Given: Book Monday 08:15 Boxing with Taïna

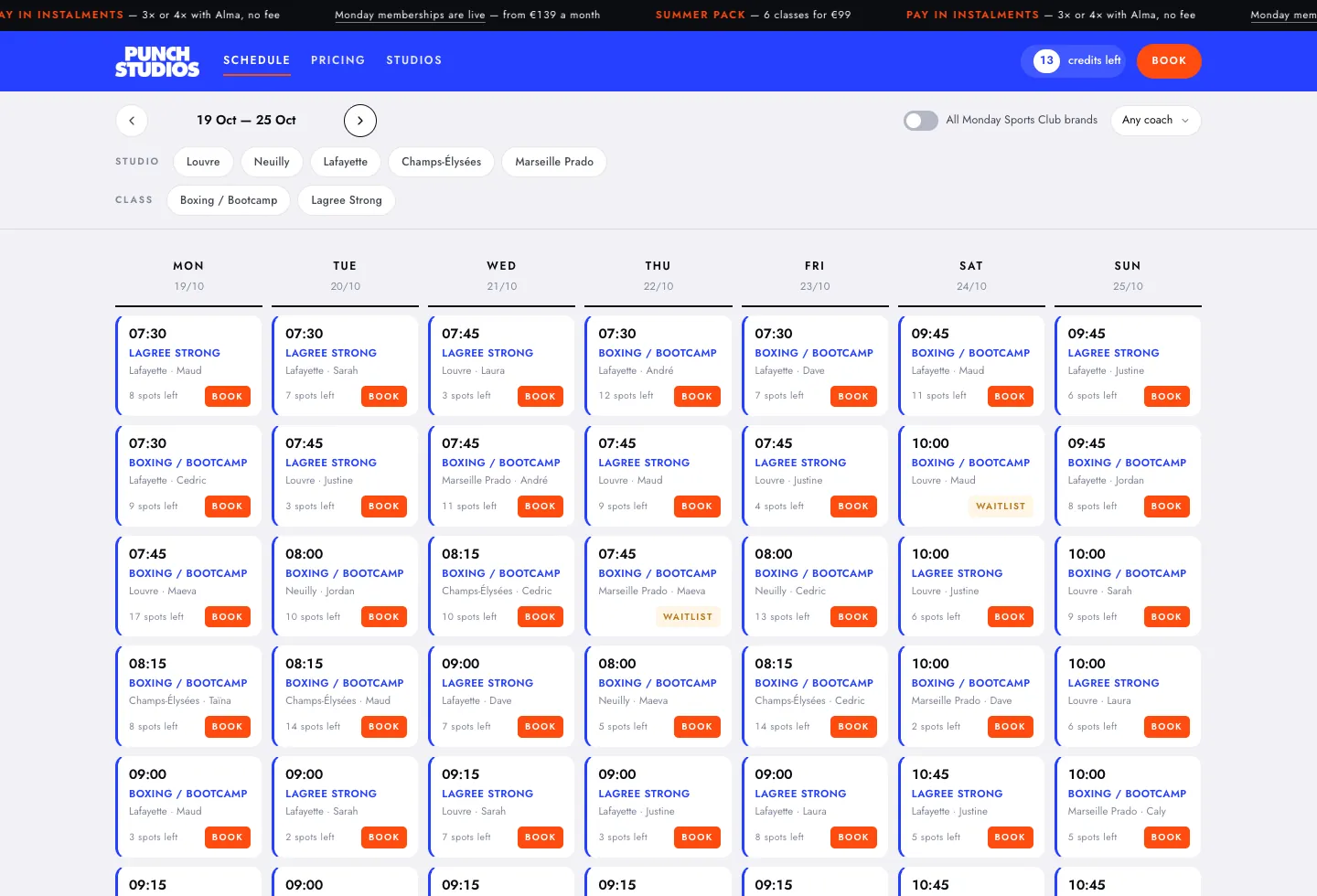Looking at the screenshot, I should [228, 727].
